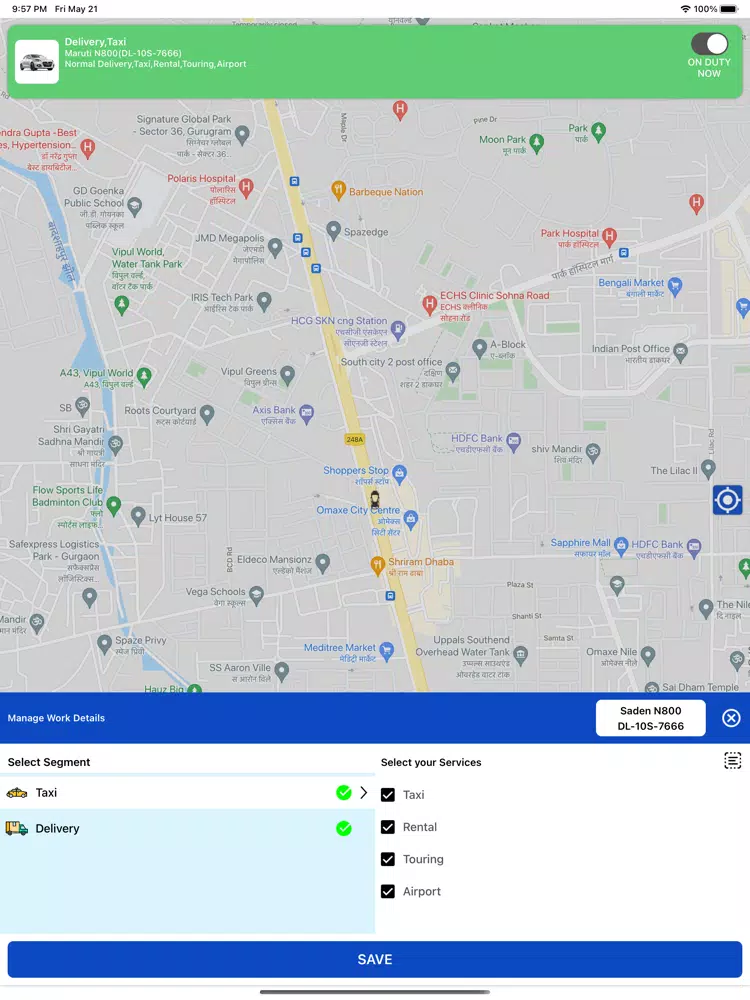The width and height of the screenshot is (750, 1000).
Task: Tap the Bengali Market cart pin
Action: click(675, 285)
